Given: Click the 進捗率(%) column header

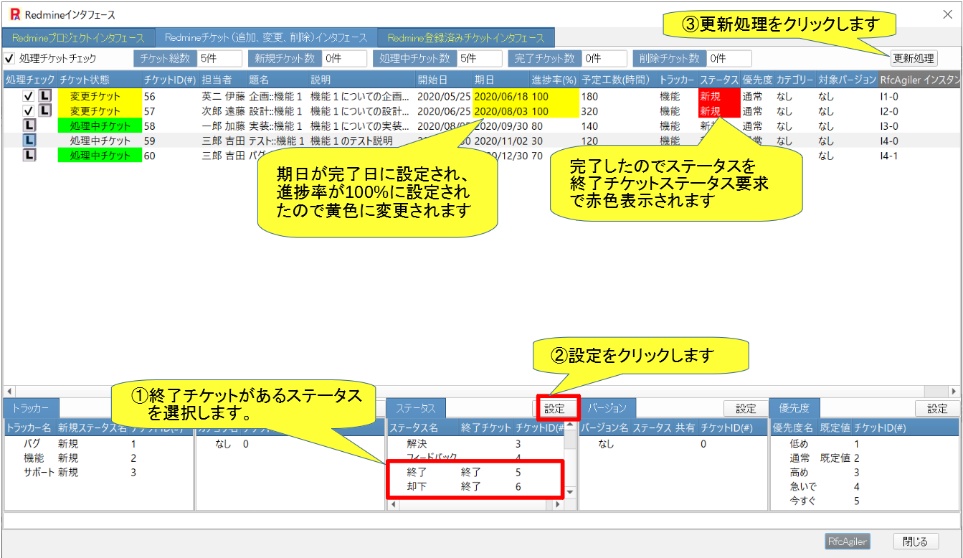Looking at the screenshot, I should point(554,80).
